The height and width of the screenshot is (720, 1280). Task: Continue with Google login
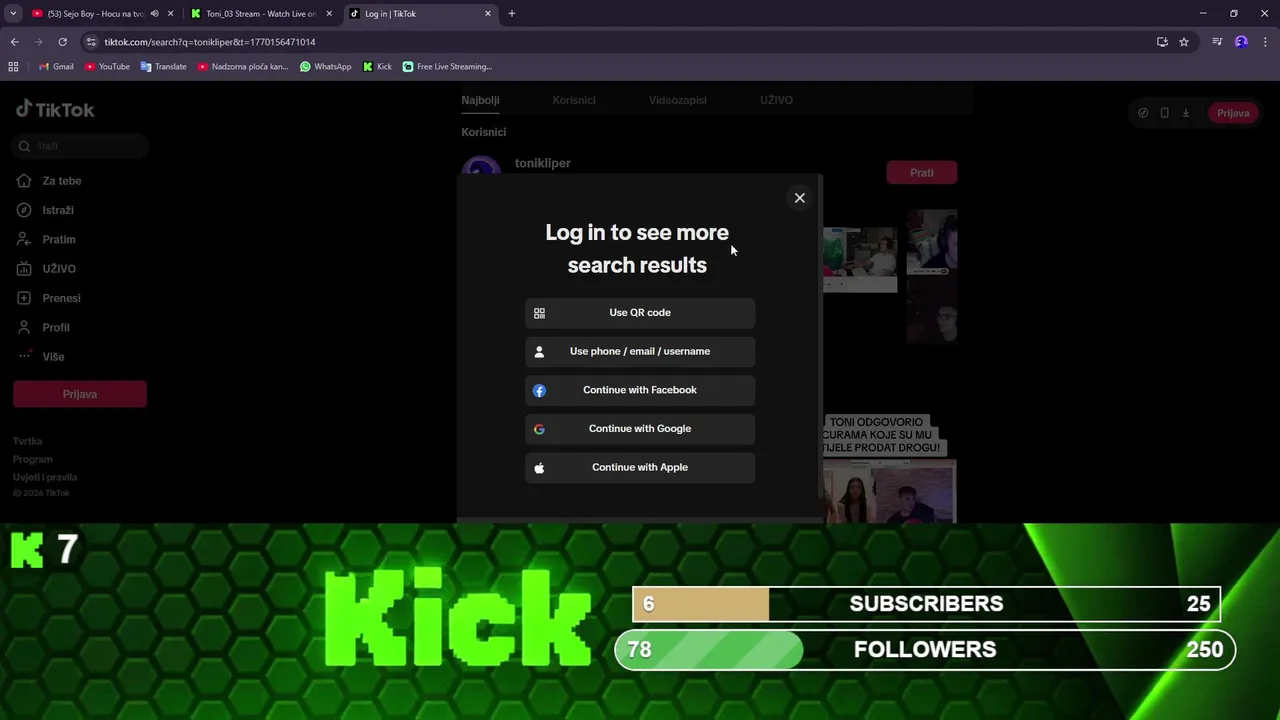(640, 429)
